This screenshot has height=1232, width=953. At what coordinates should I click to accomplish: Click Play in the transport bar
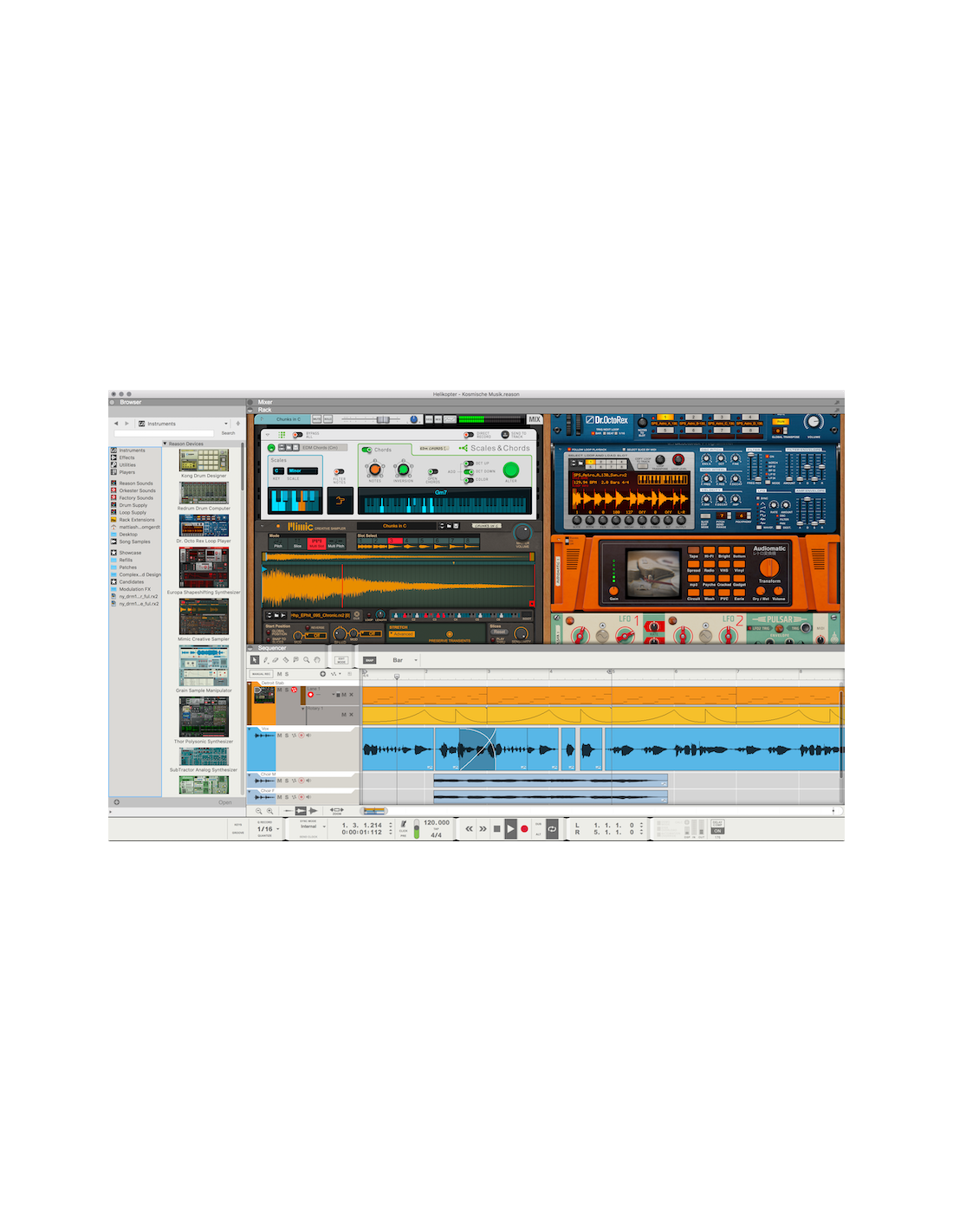510,829
